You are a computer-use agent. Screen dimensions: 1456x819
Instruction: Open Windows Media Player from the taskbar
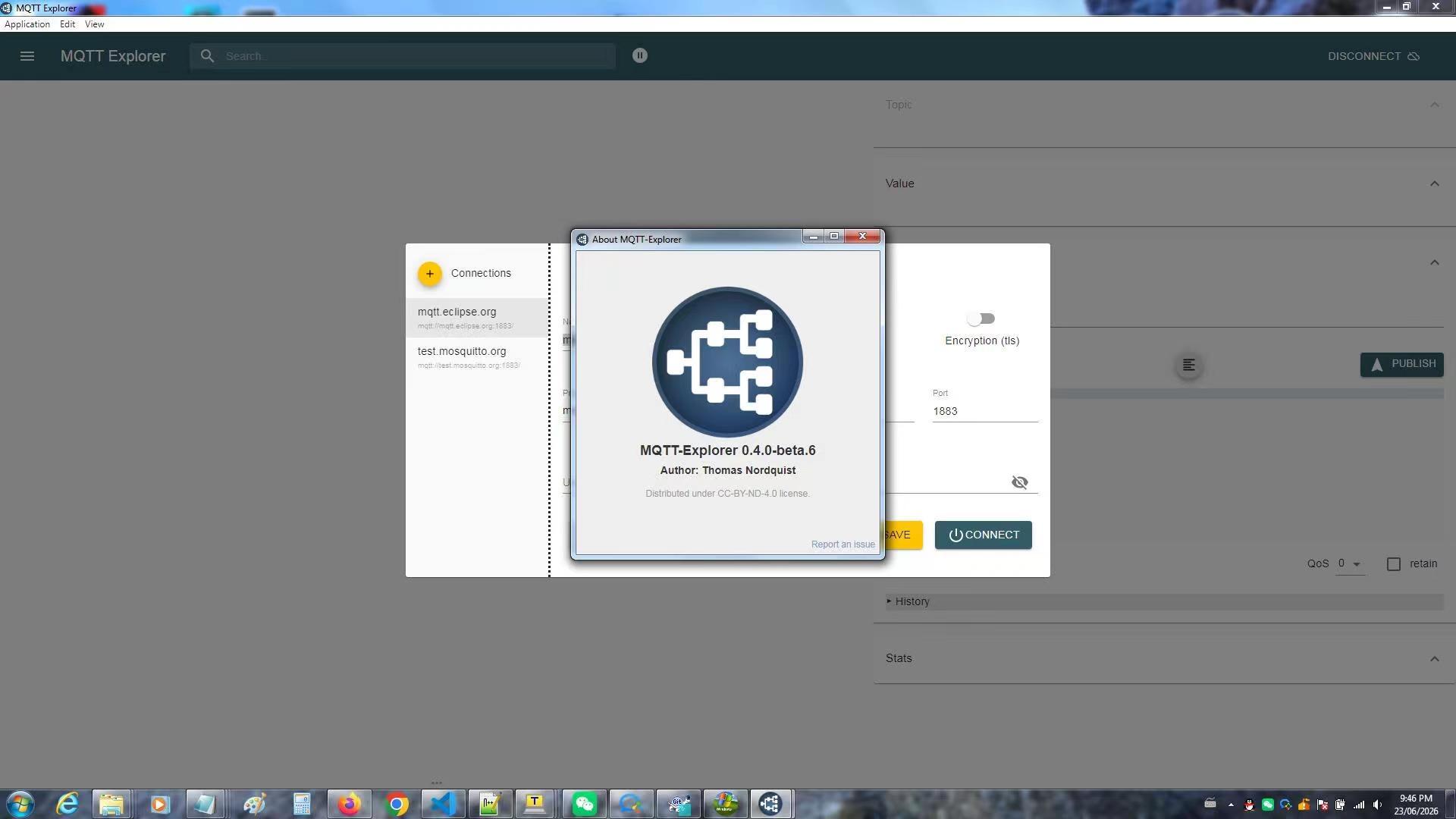159,804
